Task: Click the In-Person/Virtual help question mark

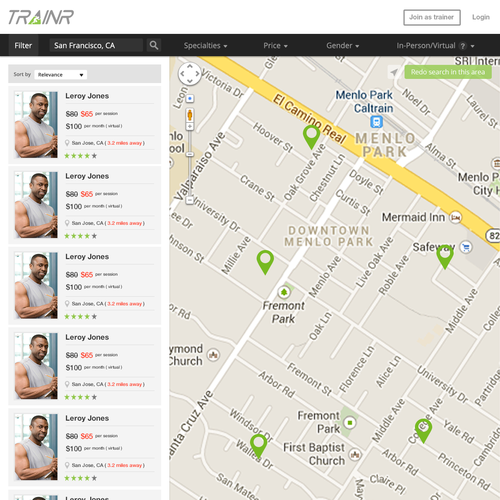Action: tap(463, 46)
